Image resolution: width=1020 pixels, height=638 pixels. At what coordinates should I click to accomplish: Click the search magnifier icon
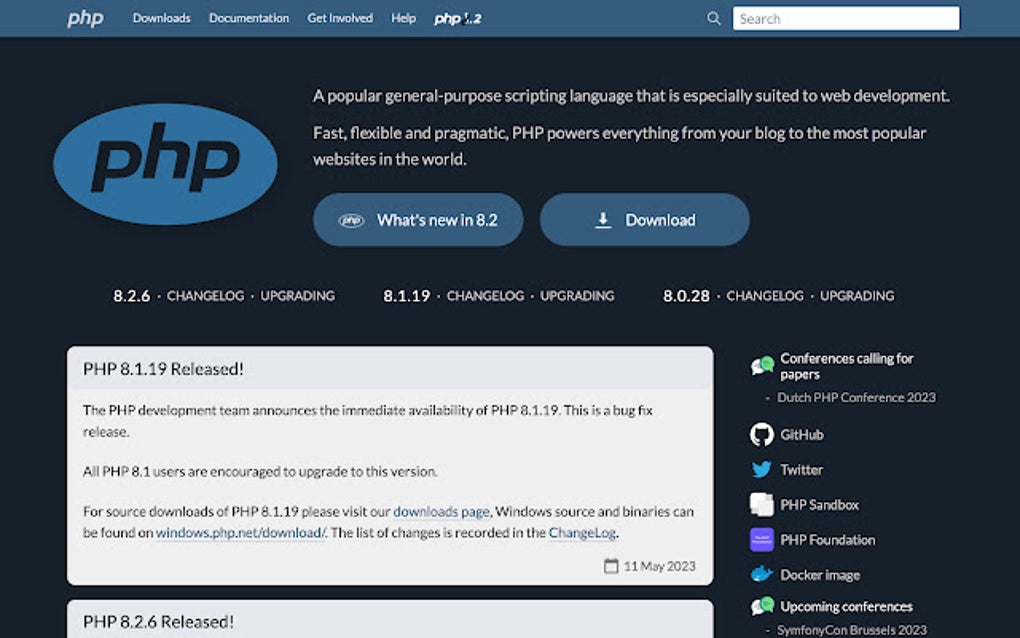(713, 18)
